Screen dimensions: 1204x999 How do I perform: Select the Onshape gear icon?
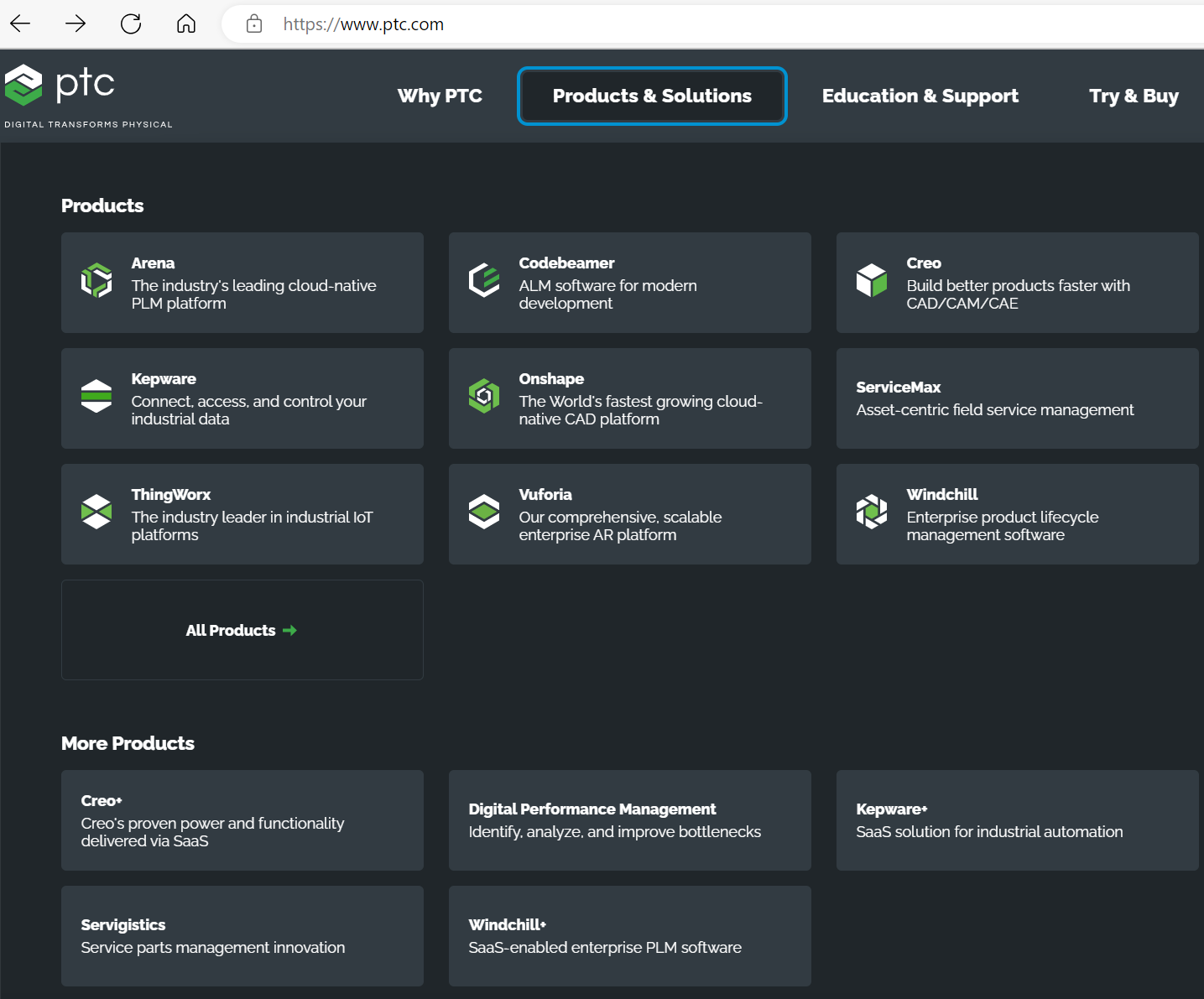coord(484,396)
